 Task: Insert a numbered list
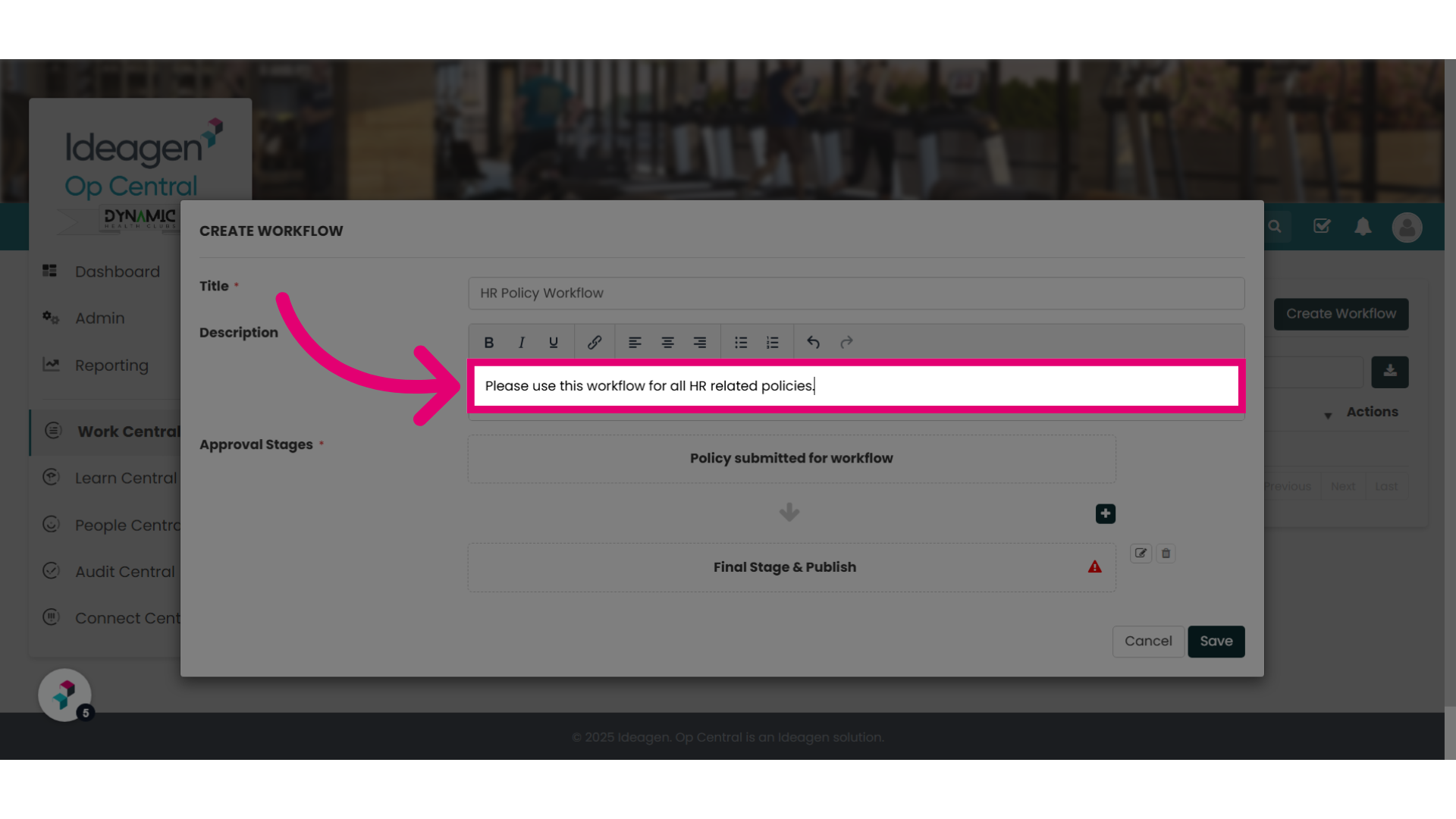click(x=773, y=343)
